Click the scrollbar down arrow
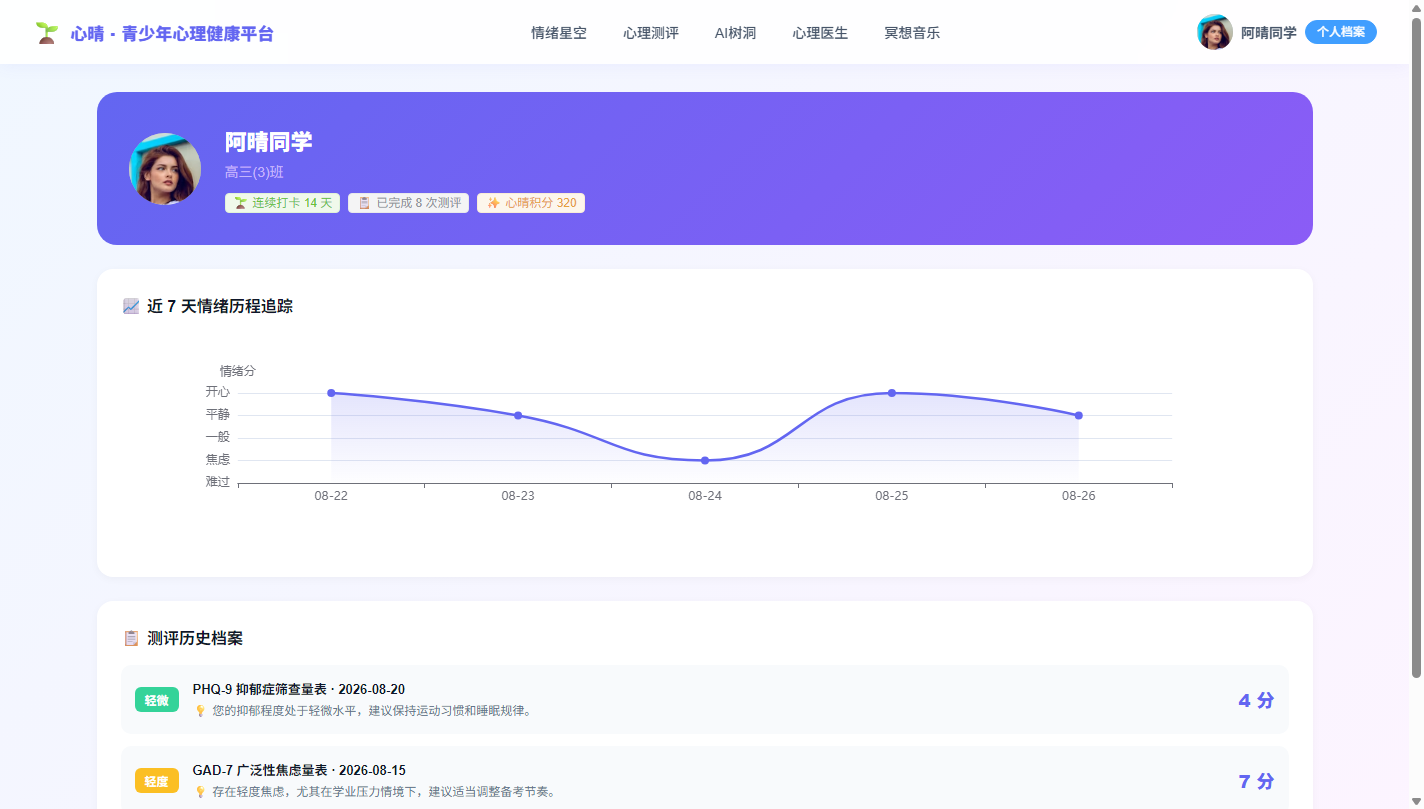Viewport: 1424px width, 809px height. pos(1416,801)
